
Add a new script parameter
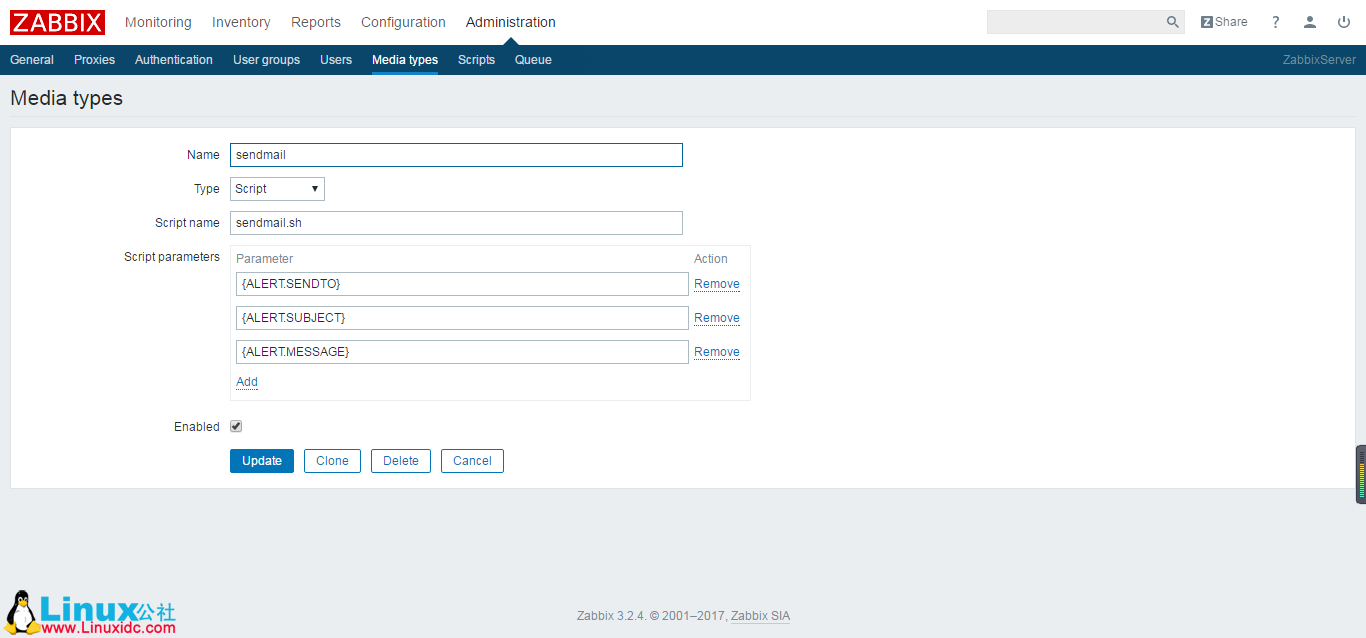tap(246, 381)
